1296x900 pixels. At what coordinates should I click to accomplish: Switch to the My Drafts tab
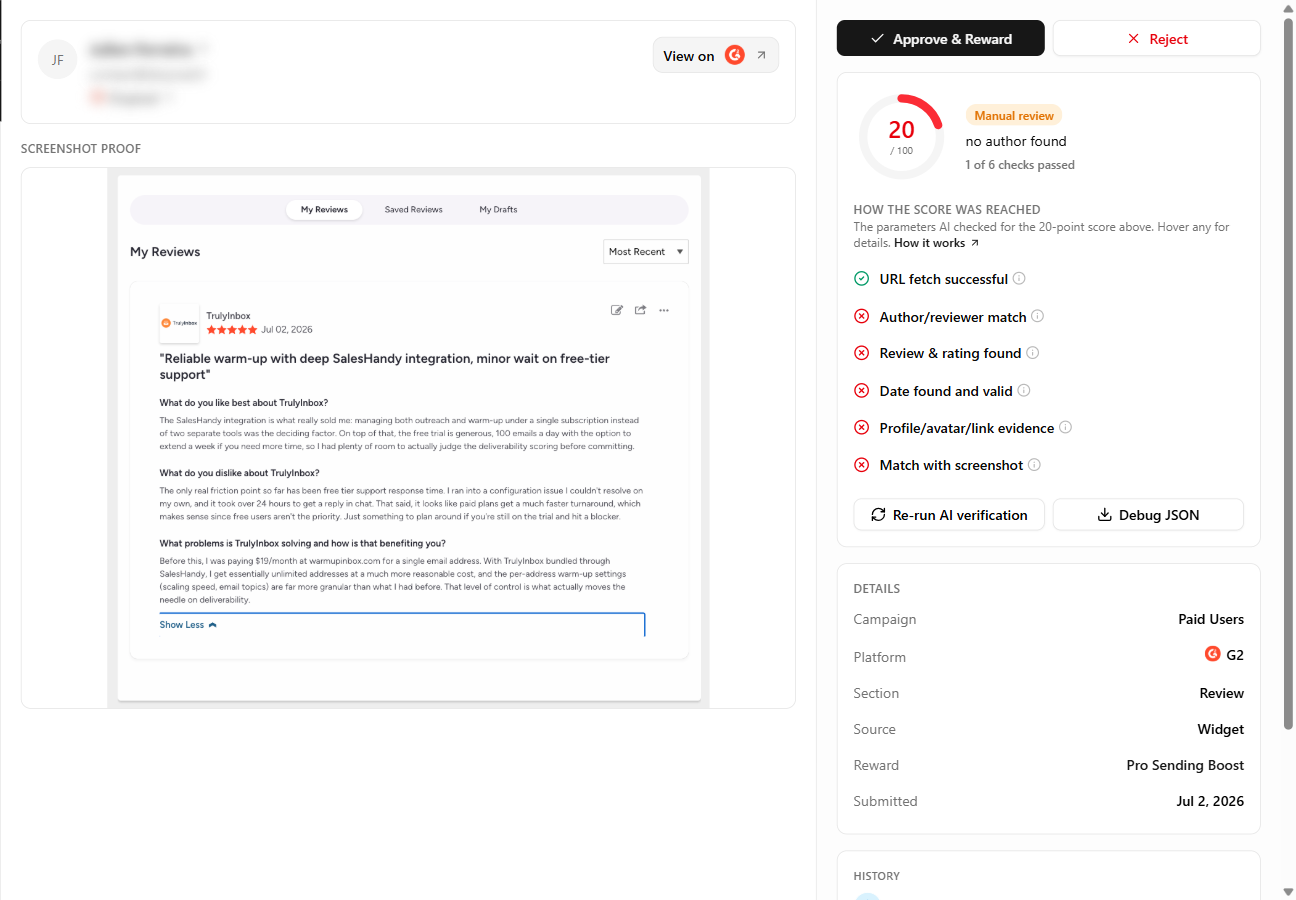click(498, 210)
